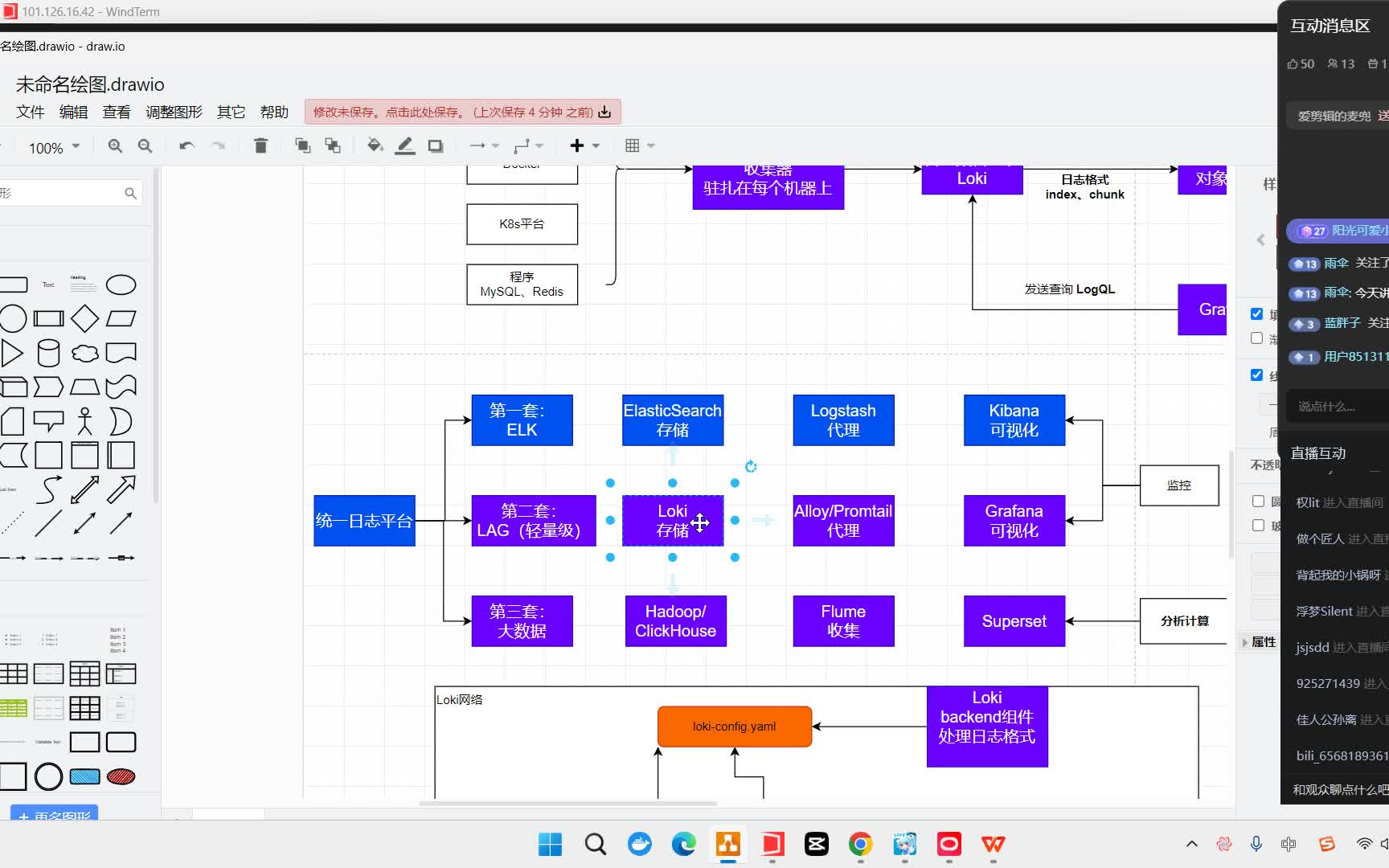
Task: Click the 说点什么 chat input field
Action: point(1337,407)
